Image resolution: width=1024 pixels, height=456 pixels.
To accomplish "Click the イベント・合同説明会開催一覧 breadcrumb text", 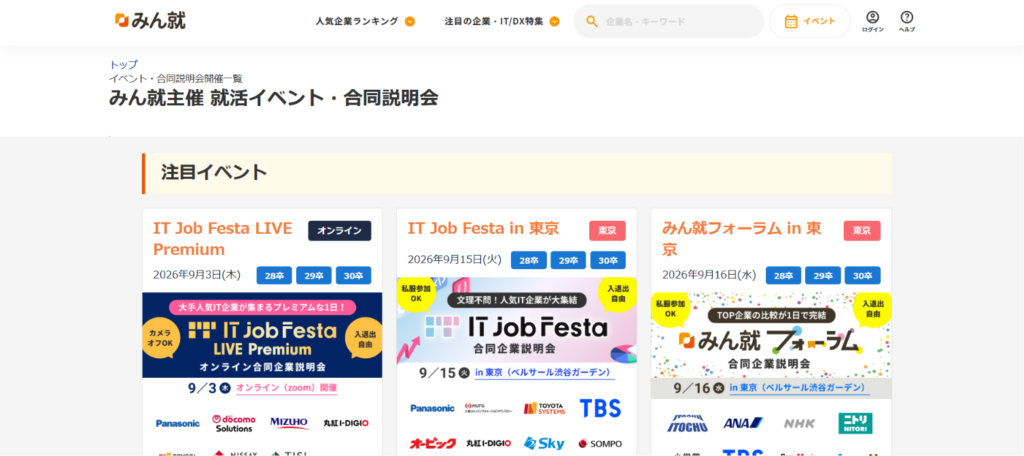I will [176, 78].
